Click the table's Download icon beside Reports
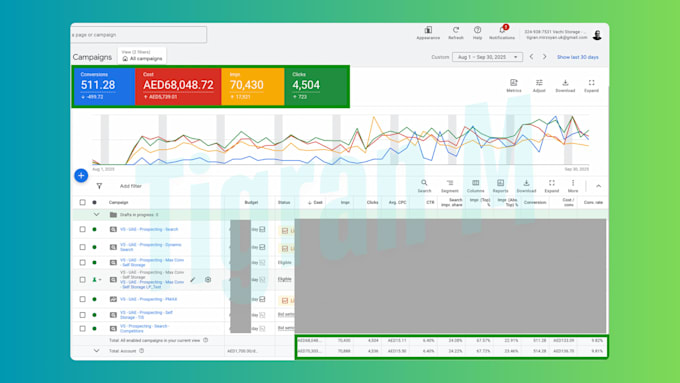680x383 pixels. (526, 183)
